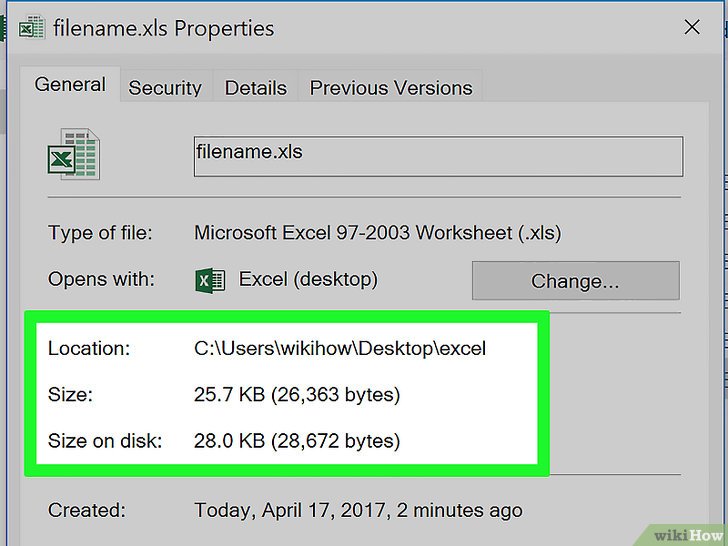Click the Excel icon in title bar

[32, 27]
